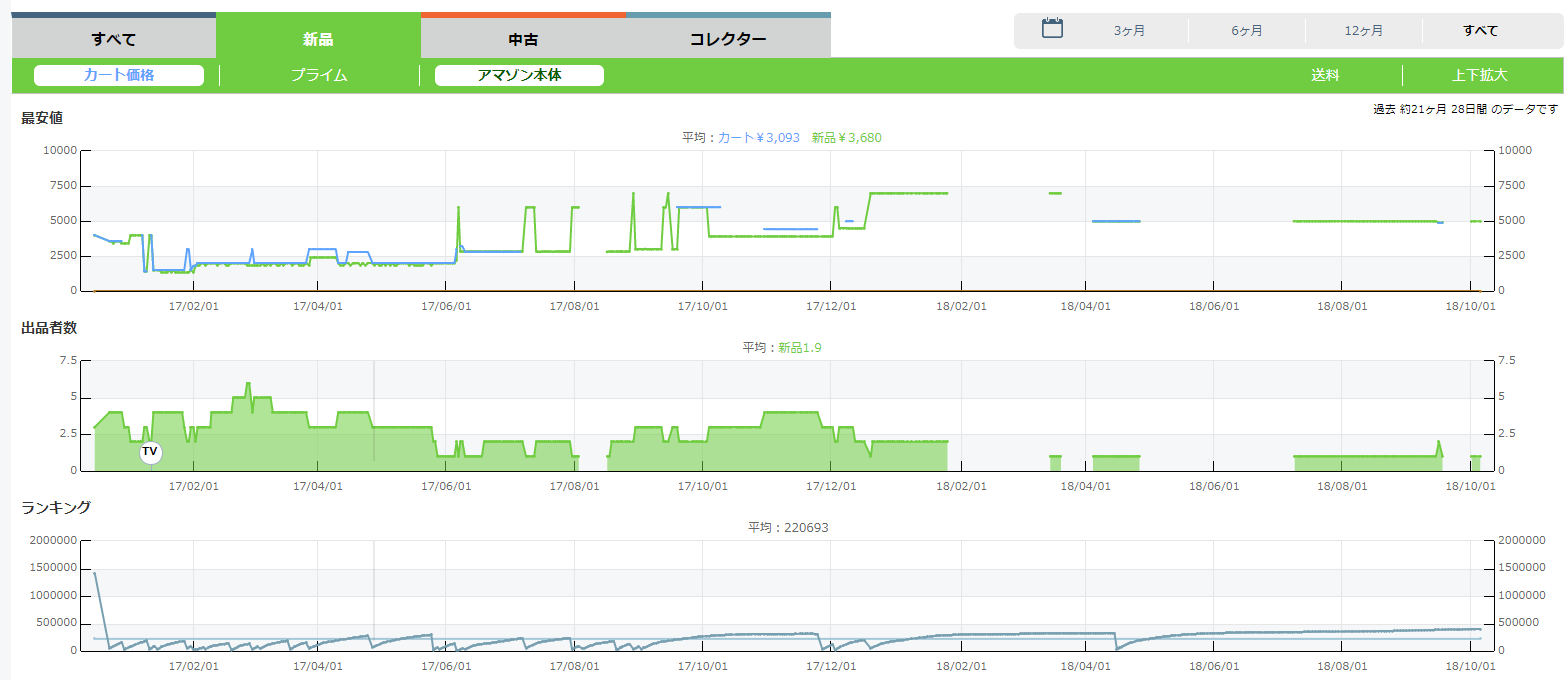The width and height of the screenshot is (1564, 680).
Task: Show すべて period in date range
Action: [x=1480, y=31]
